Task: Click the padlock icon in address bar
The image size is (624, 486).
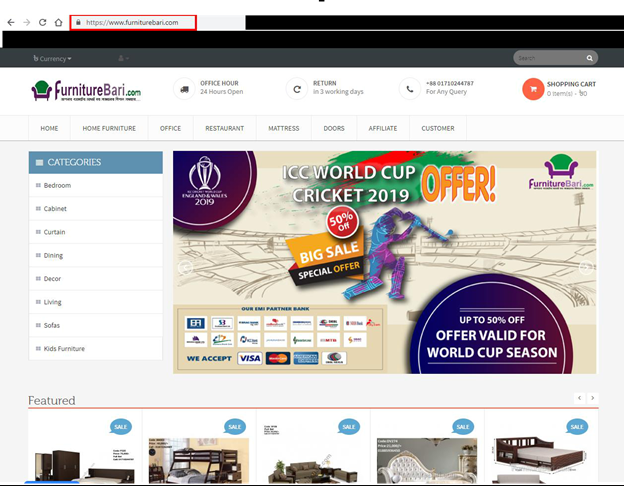Action: pos(78,22)
